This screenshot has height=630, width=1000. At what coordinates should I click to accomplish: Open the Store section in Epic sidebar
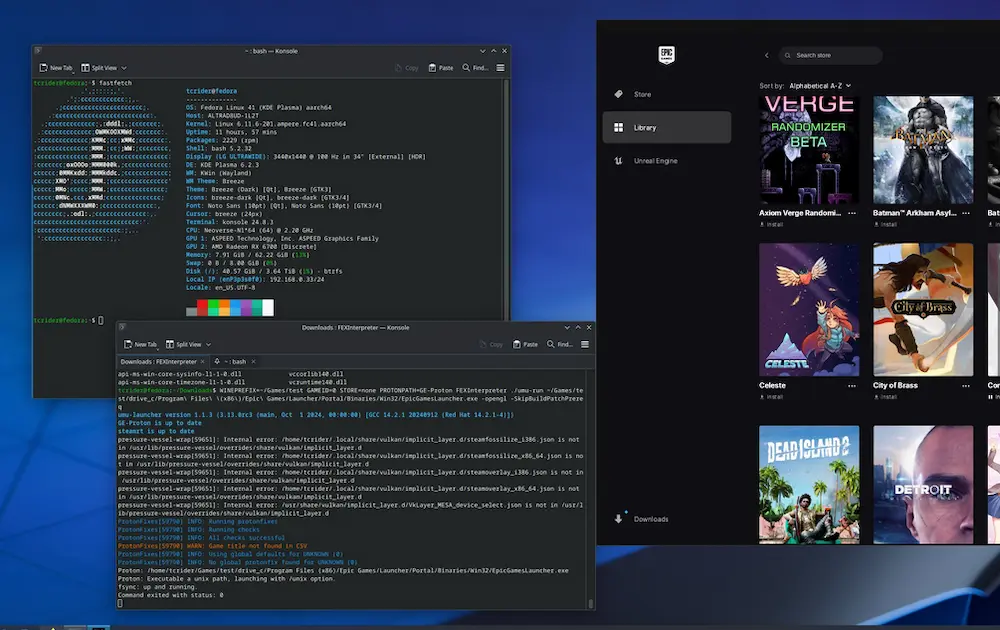(642, 94)
